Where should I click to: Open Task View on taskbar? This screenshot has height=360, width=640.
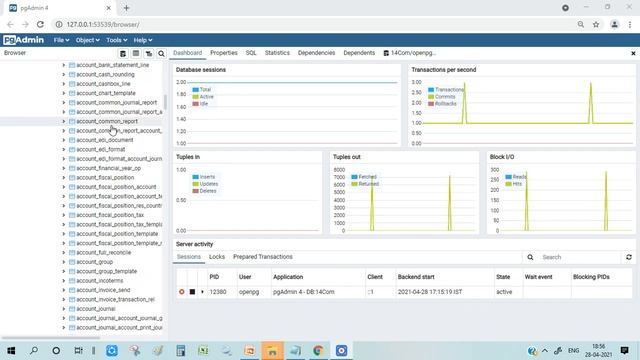(78, 351)
